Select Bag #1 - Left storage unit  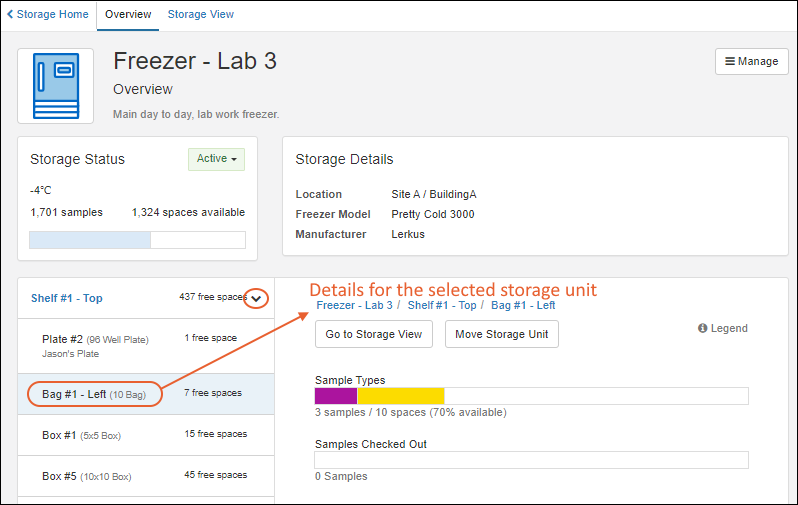146,394
